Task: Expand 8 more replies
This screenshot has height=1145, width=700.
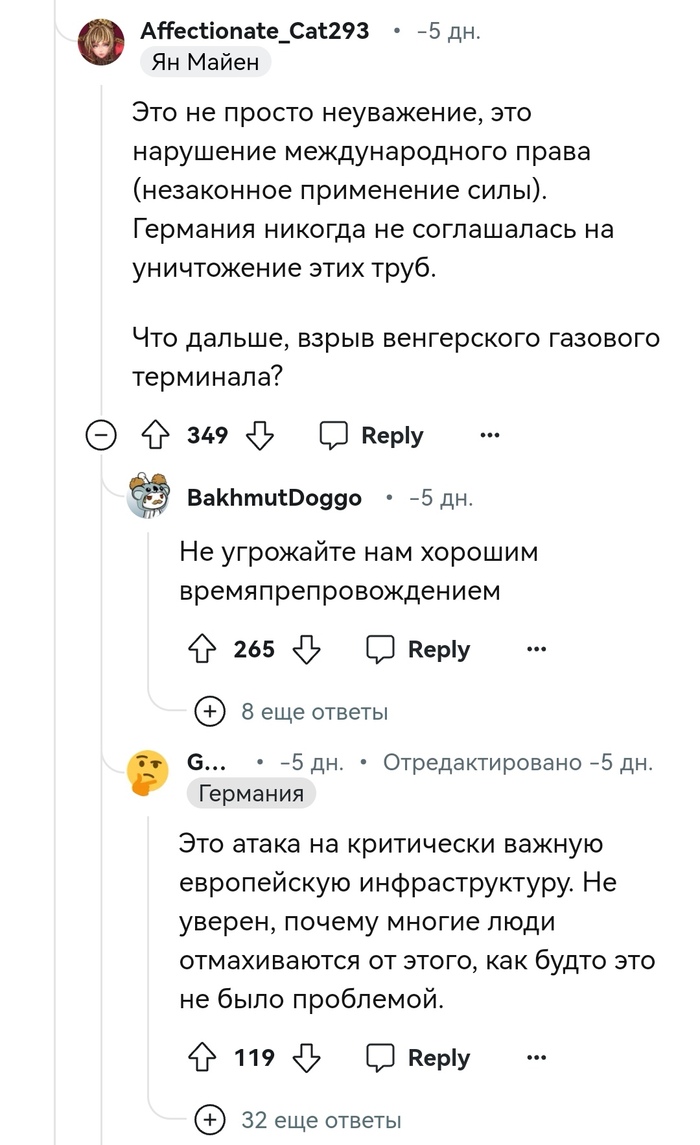Action: (314, 712)
